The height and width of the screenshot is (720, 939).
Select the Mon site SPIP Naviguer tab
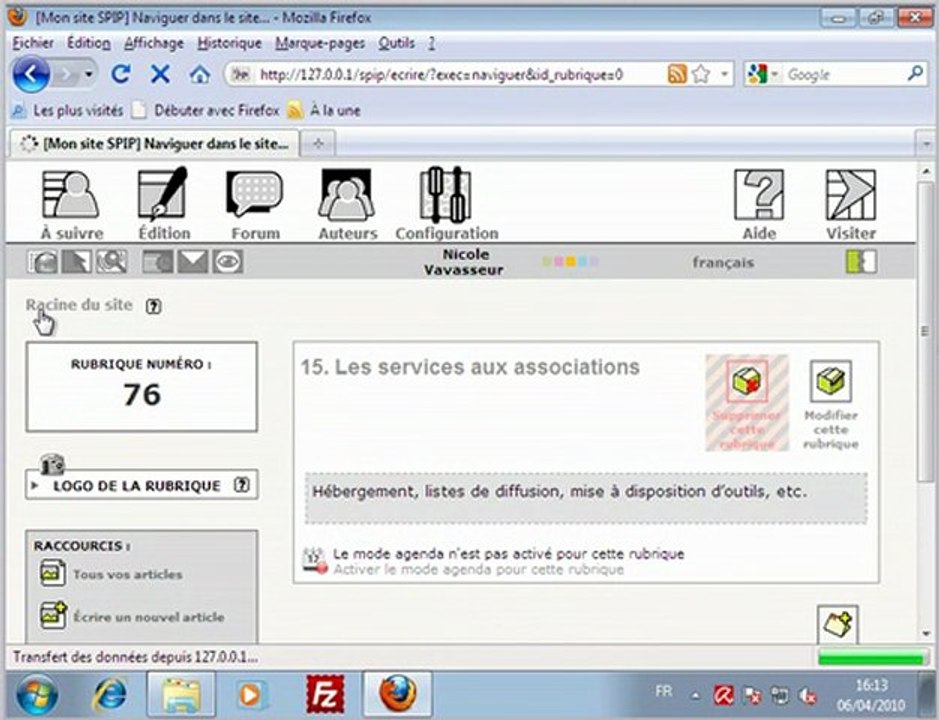(x=153, y=144)
